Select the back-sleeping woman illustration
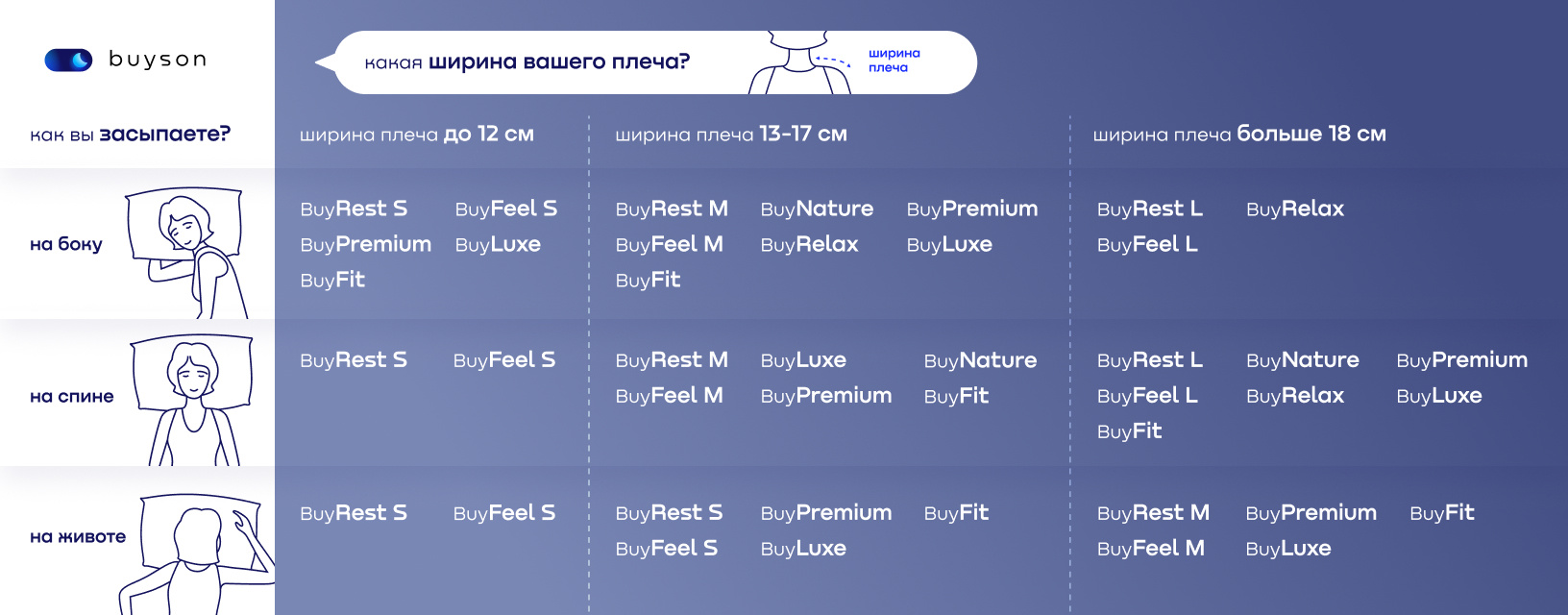Viewport: 1568px width, 615px height. click(193, 401)
